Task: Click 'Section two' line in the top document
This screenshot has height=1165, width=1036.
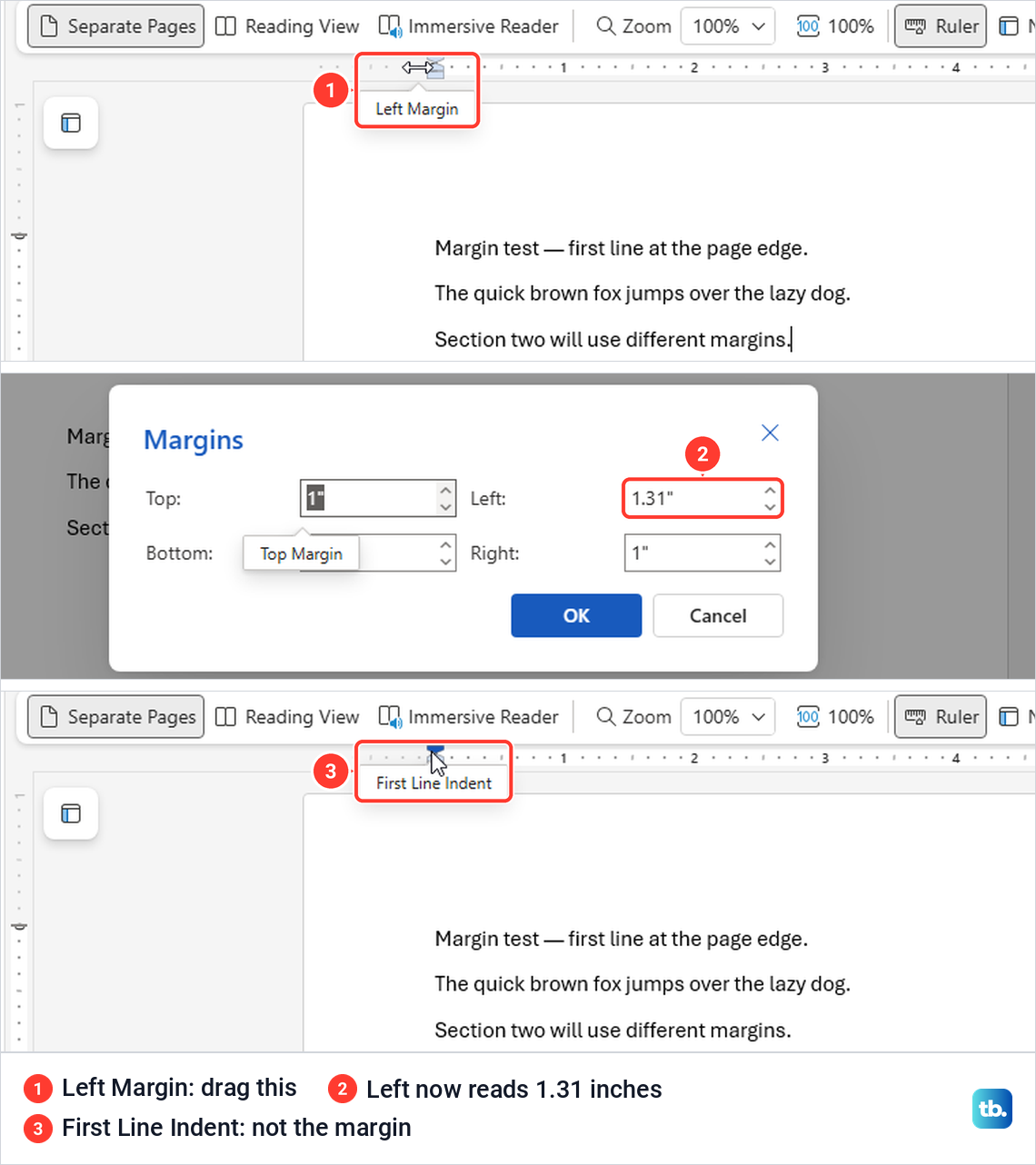Action: [x=613, y=339]
